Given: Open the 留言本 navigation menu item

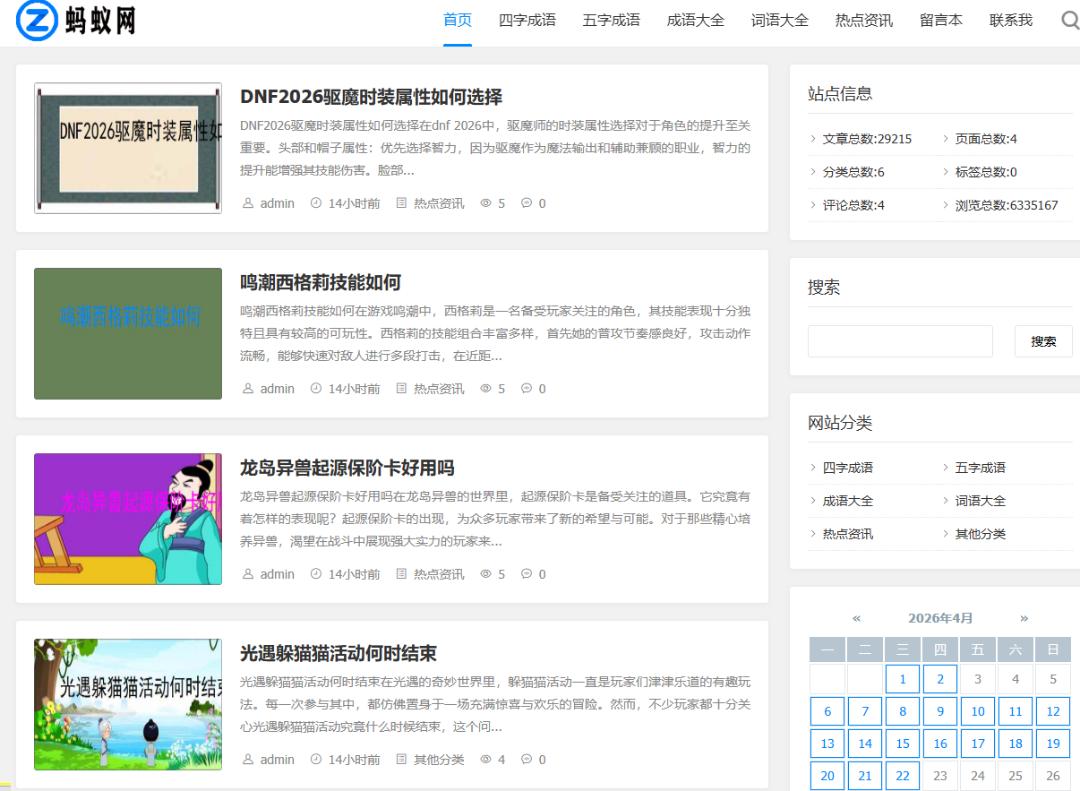Looking at the screenshot, I should pos(941,20).
